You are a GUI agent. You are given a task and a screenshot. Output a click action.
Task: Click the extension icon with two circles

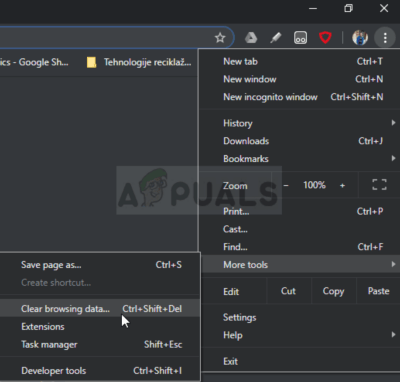point(300,38)
